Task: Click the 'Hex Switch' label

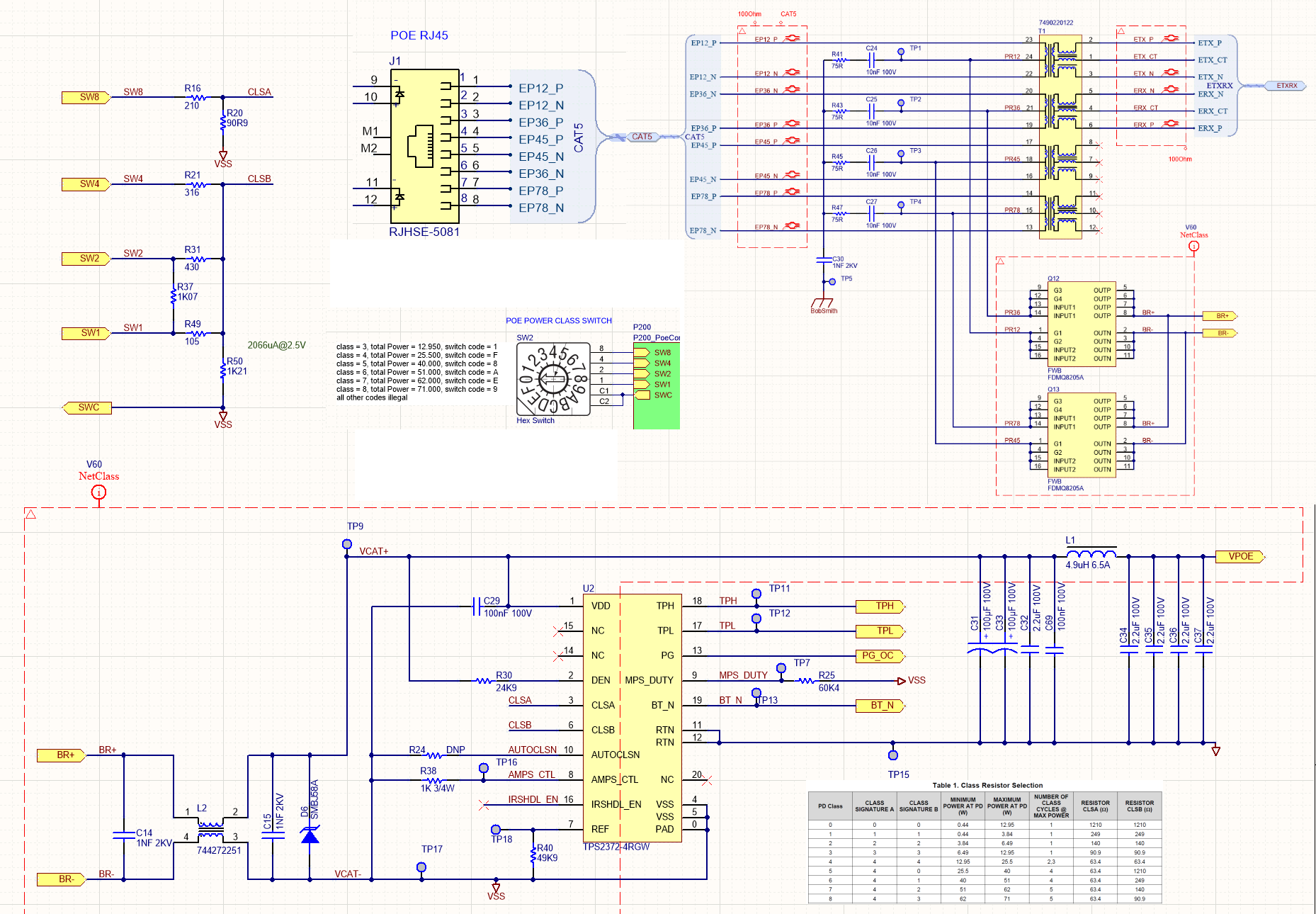Action: (535, 420)
